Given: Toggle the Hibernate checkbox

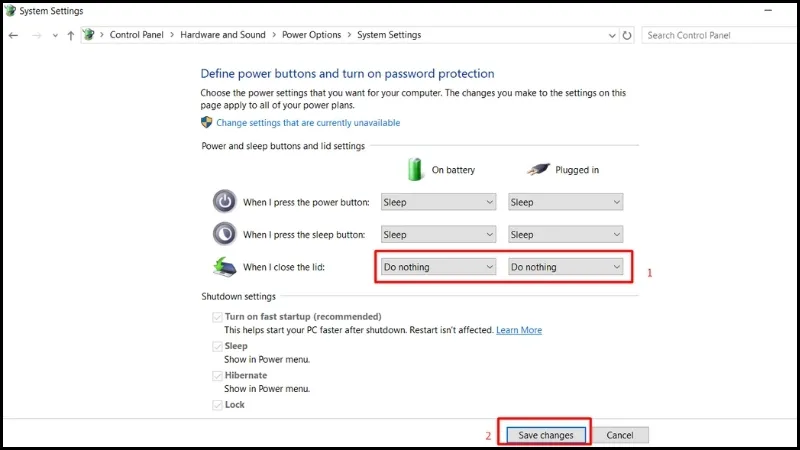Looking at the screenshot, I should (216, 376).
